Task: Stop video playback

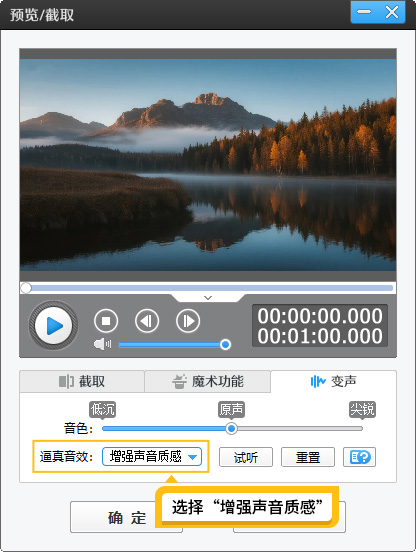Action: [106, 321]
